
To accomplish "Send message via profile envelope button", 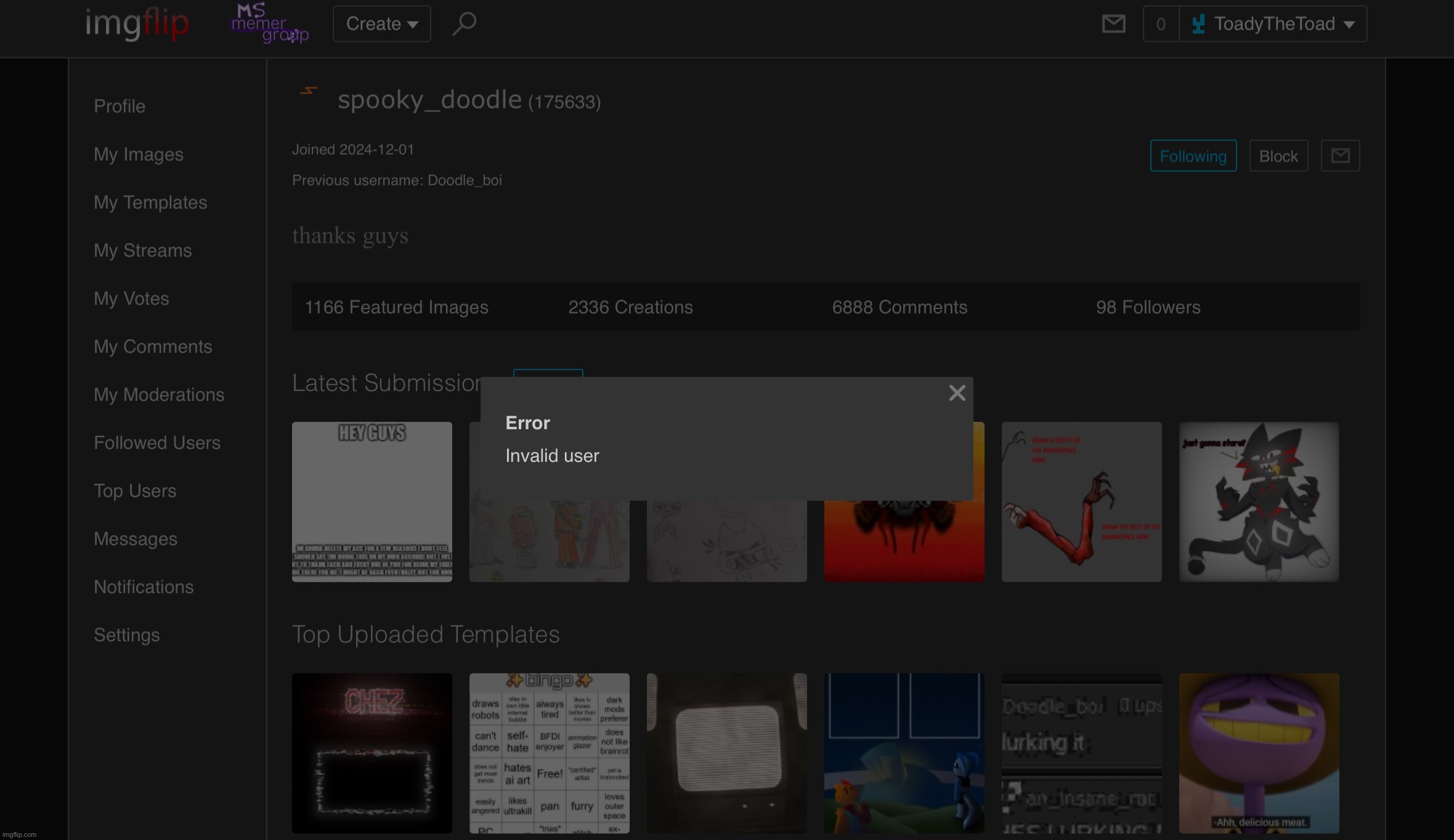I will [1340, 156].
